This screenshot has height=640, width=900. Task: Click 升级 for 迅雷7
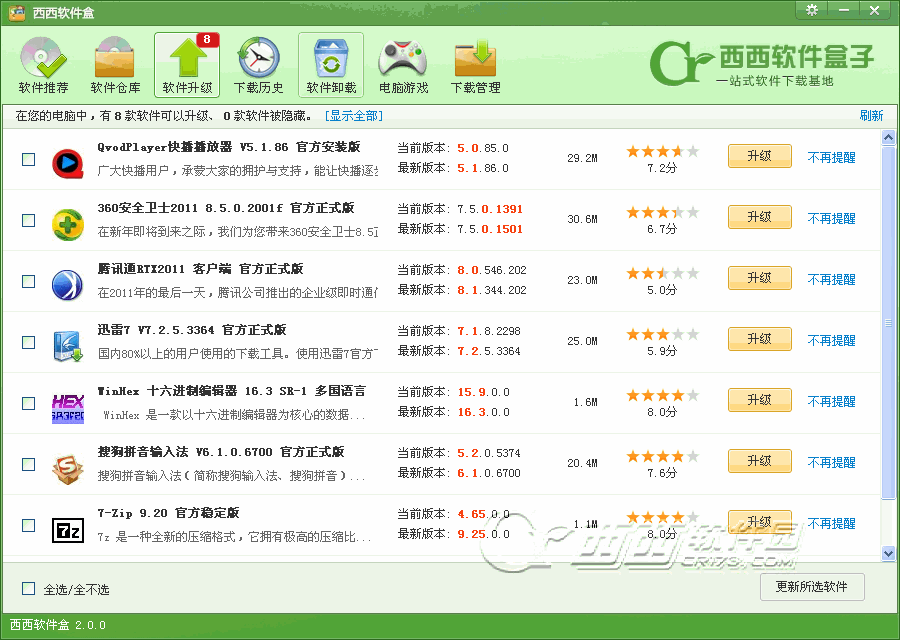(x=760, y=339)
